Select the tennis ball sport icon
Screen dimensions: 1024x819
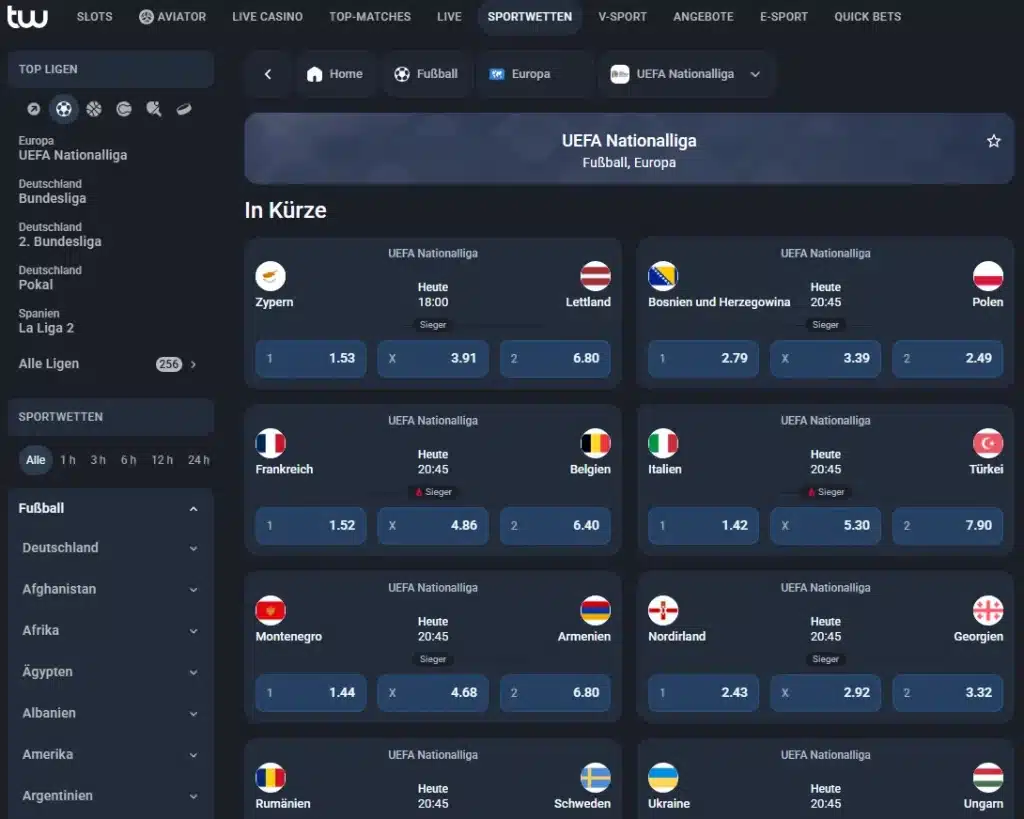pyautogui.click(x=123, y=109)
